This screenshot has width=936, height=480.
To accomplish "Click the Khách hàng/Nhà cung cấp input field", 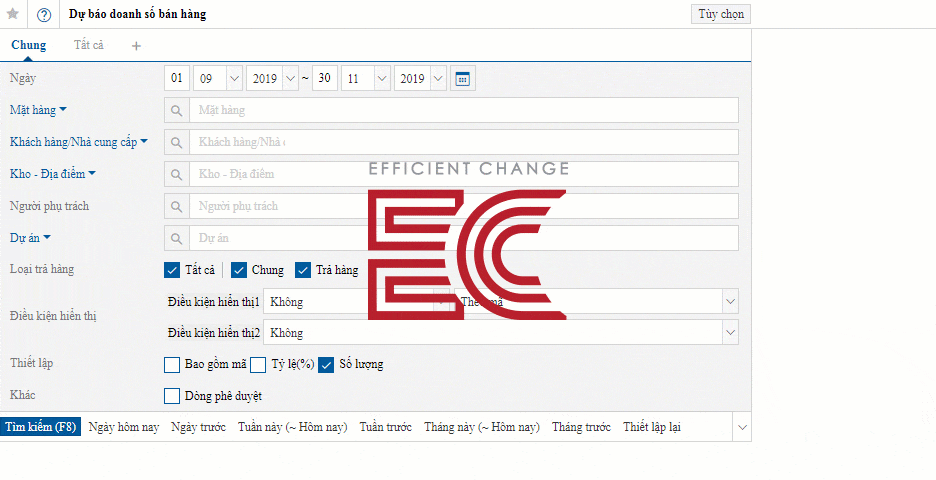I will coord(464,142).
